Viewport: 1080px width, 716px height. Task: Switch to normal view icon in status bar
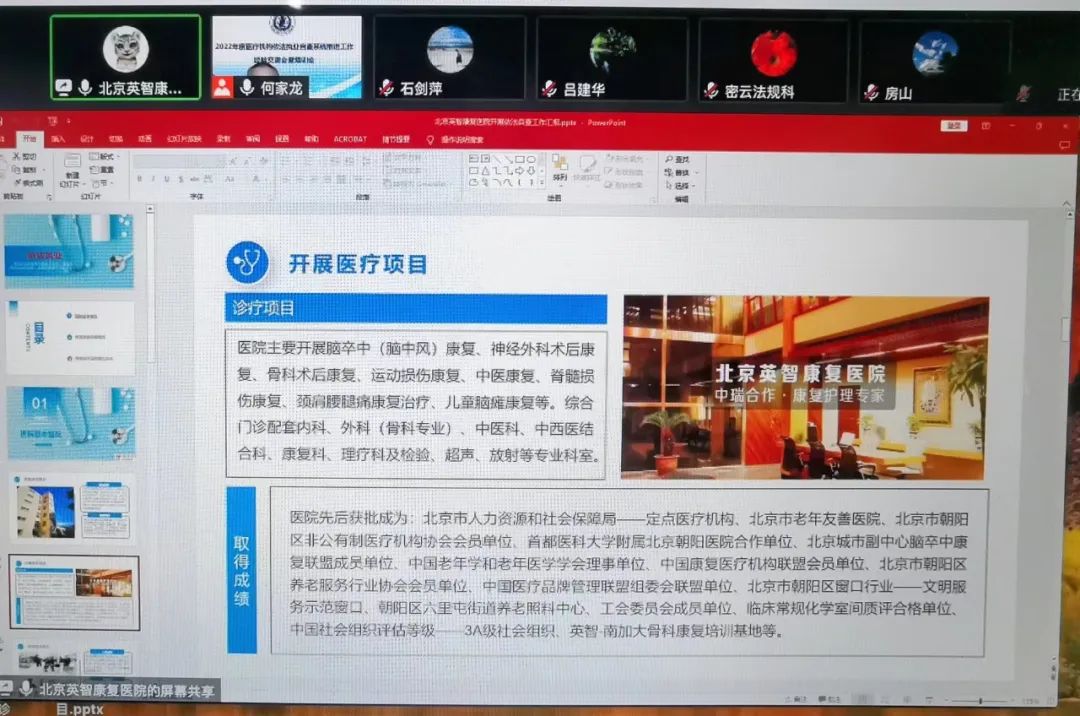[861, 699]
